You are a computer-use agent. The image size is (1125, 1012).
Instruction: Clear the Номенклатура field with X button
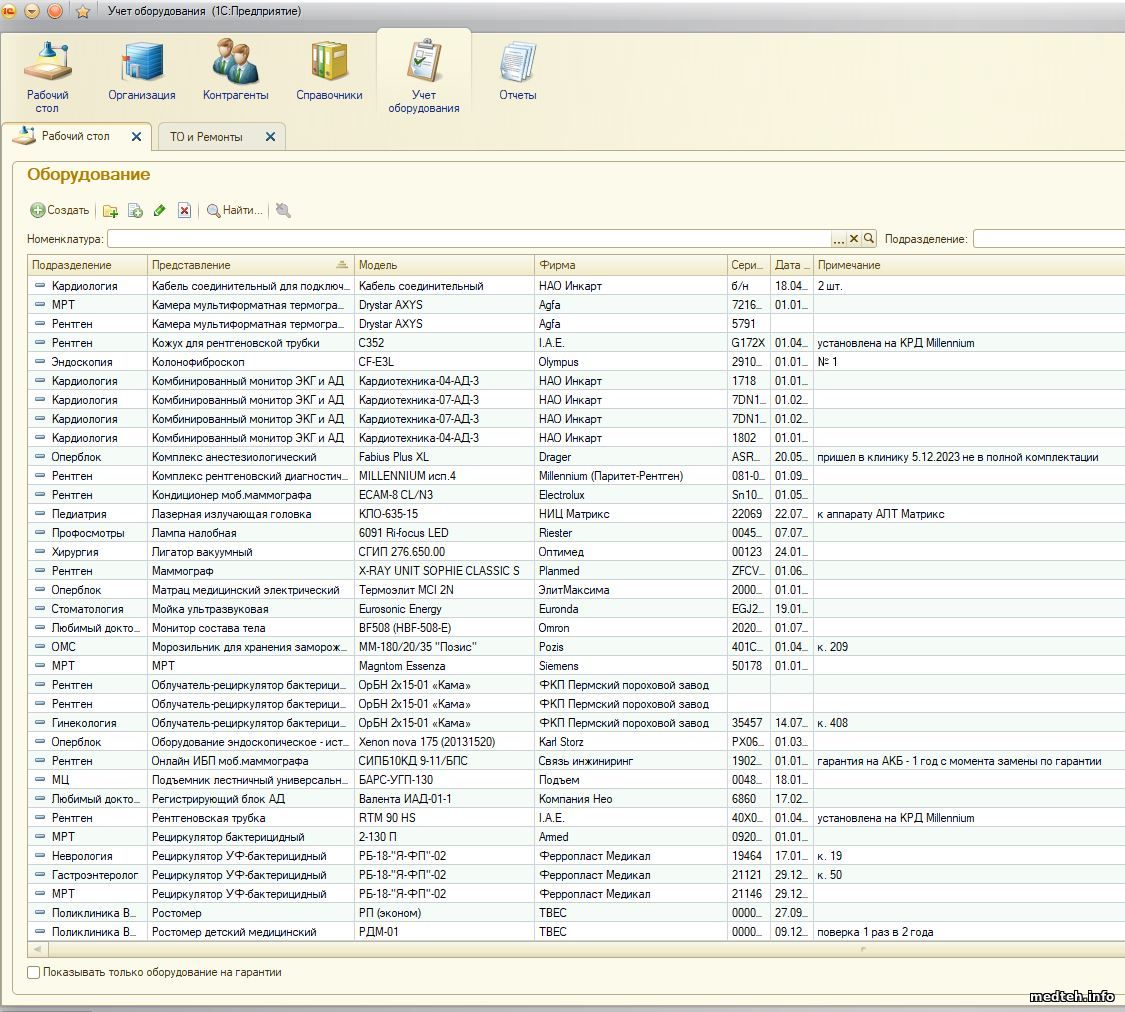pos(853,239)
